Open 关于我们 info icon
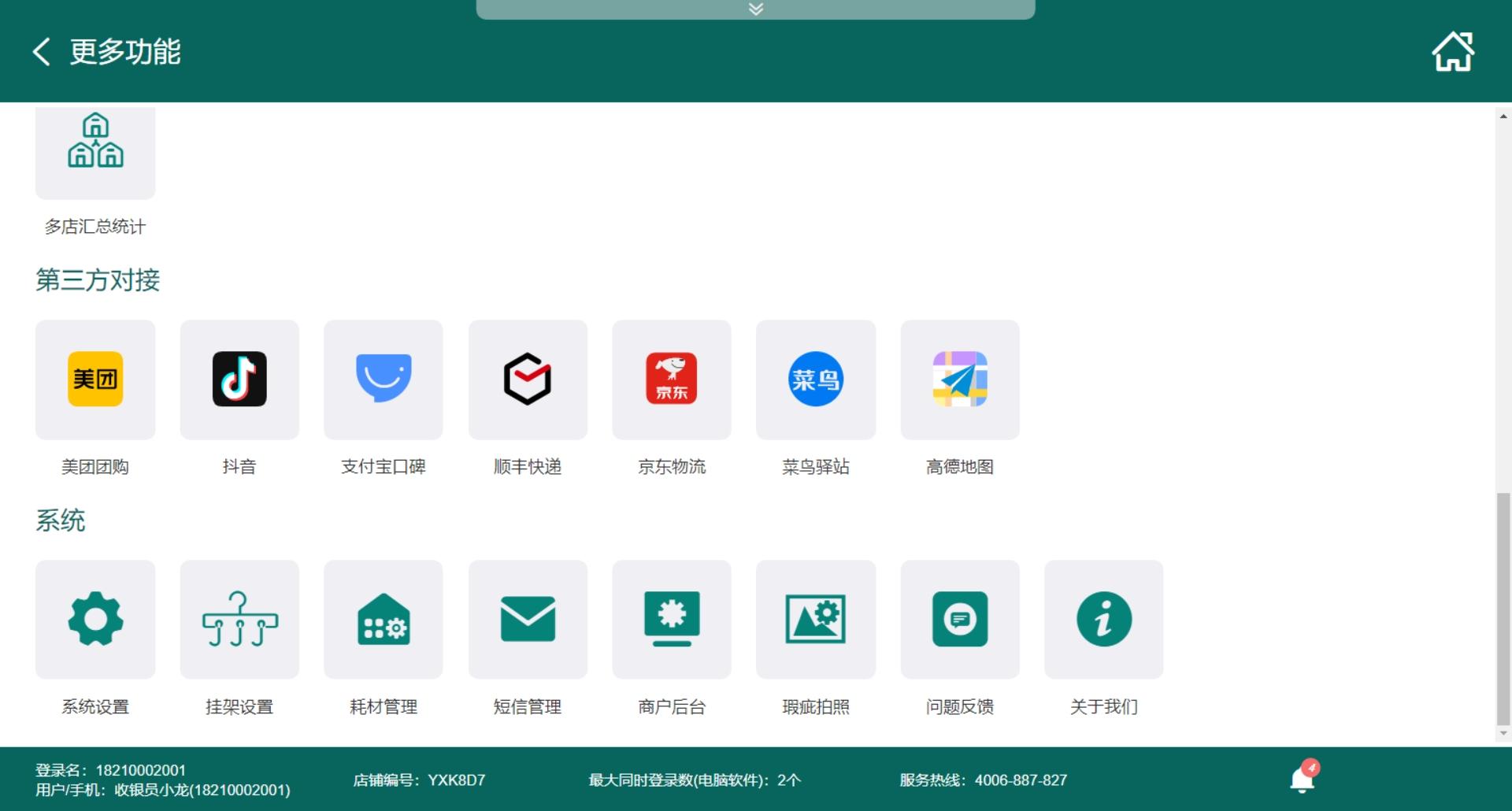Screen dimensions: 1512x811 [1104, 620]
